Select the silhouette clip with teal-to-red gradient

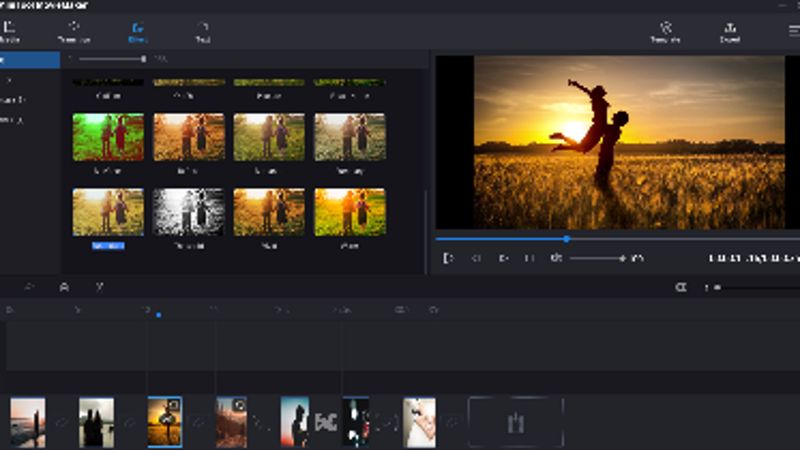click(295, 422)
